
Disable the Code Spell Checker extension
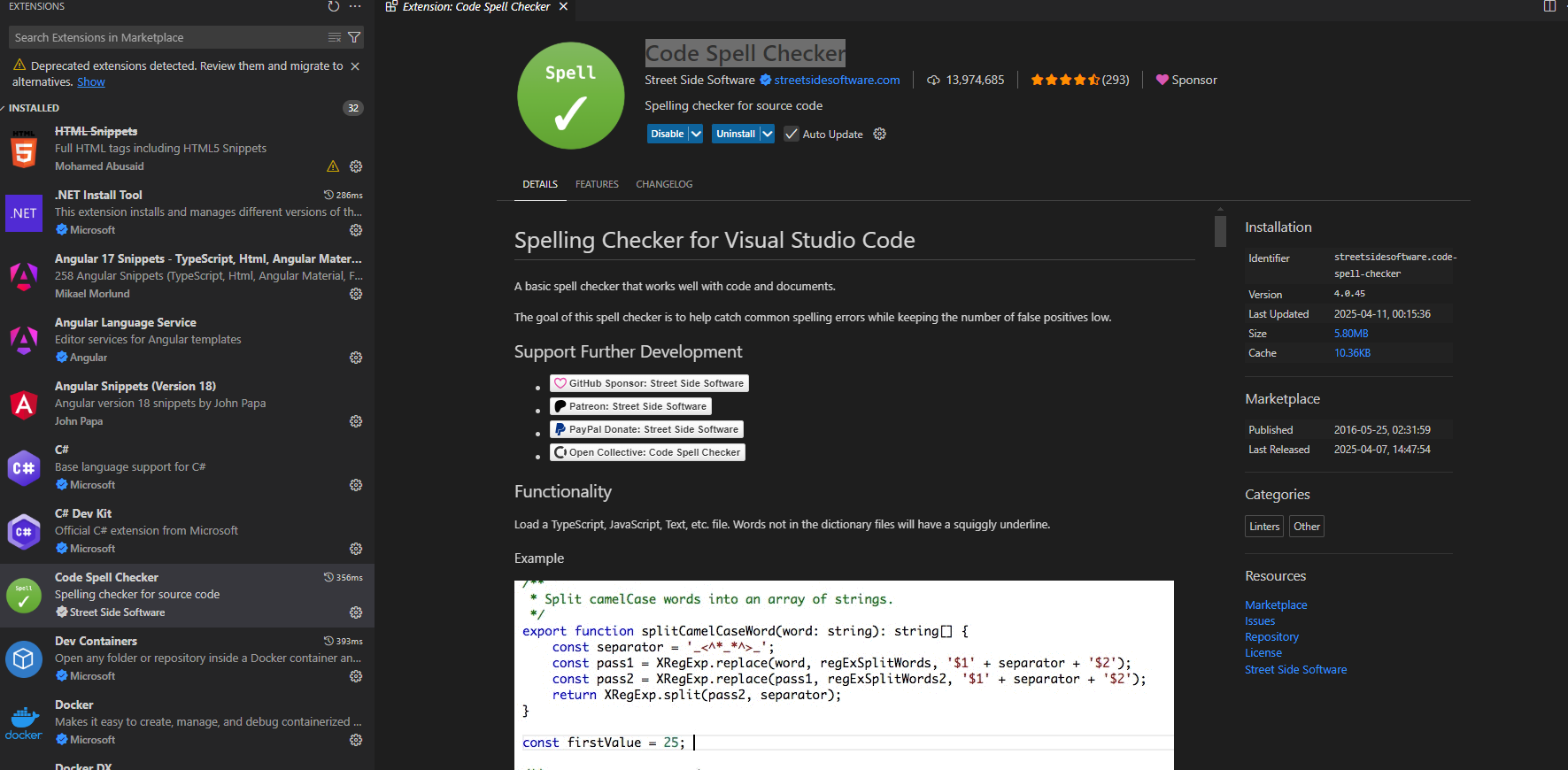pyautogui.click(x=668, y=134)
